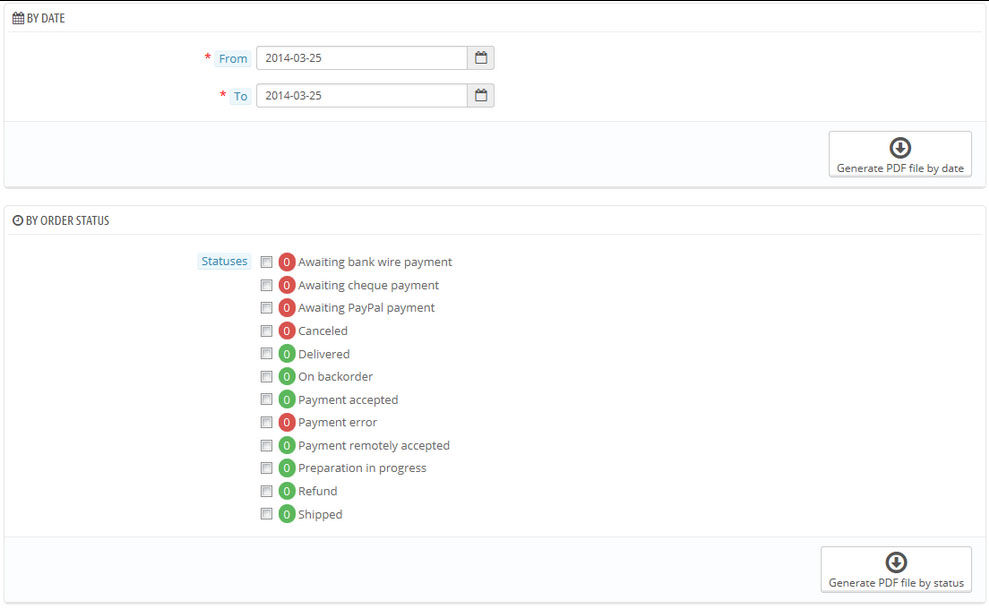
Task: Tick the Refund status checkbox
Action: click(267, 491)
